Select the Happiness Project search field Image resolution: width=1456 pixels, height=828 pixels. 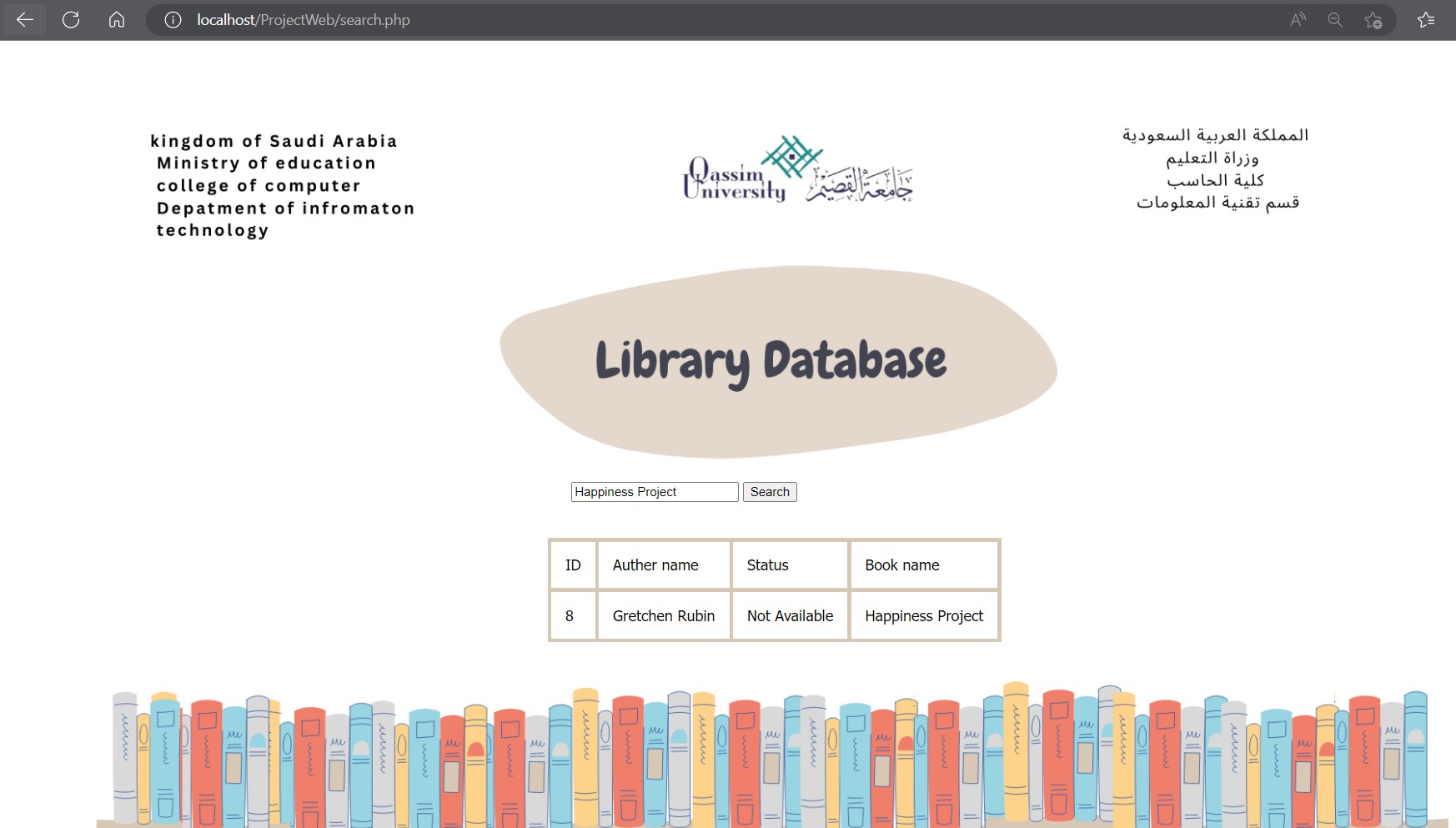(x=654, y=491)
